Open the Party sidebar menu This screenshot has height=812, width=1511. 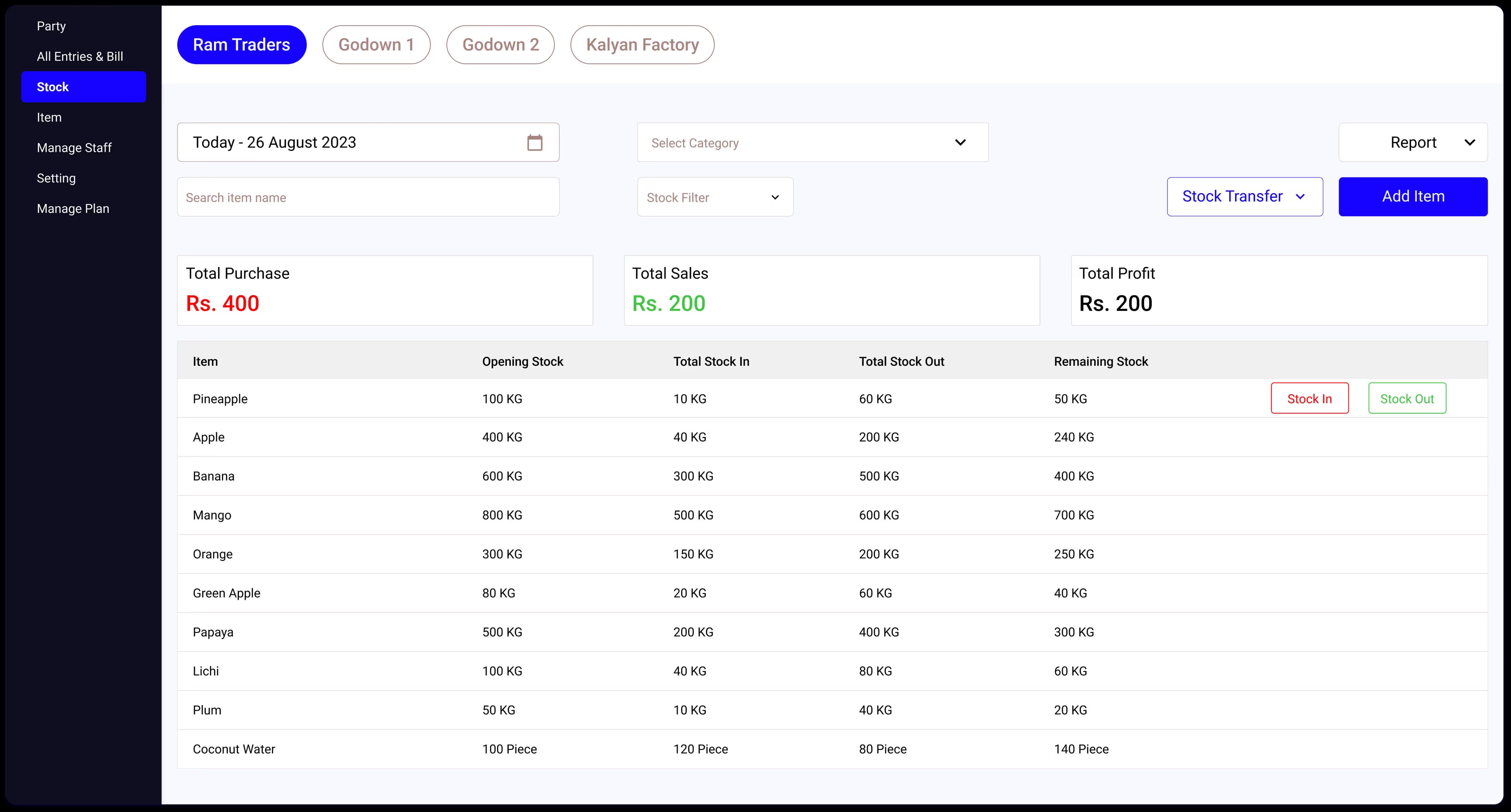pos(51,26)
